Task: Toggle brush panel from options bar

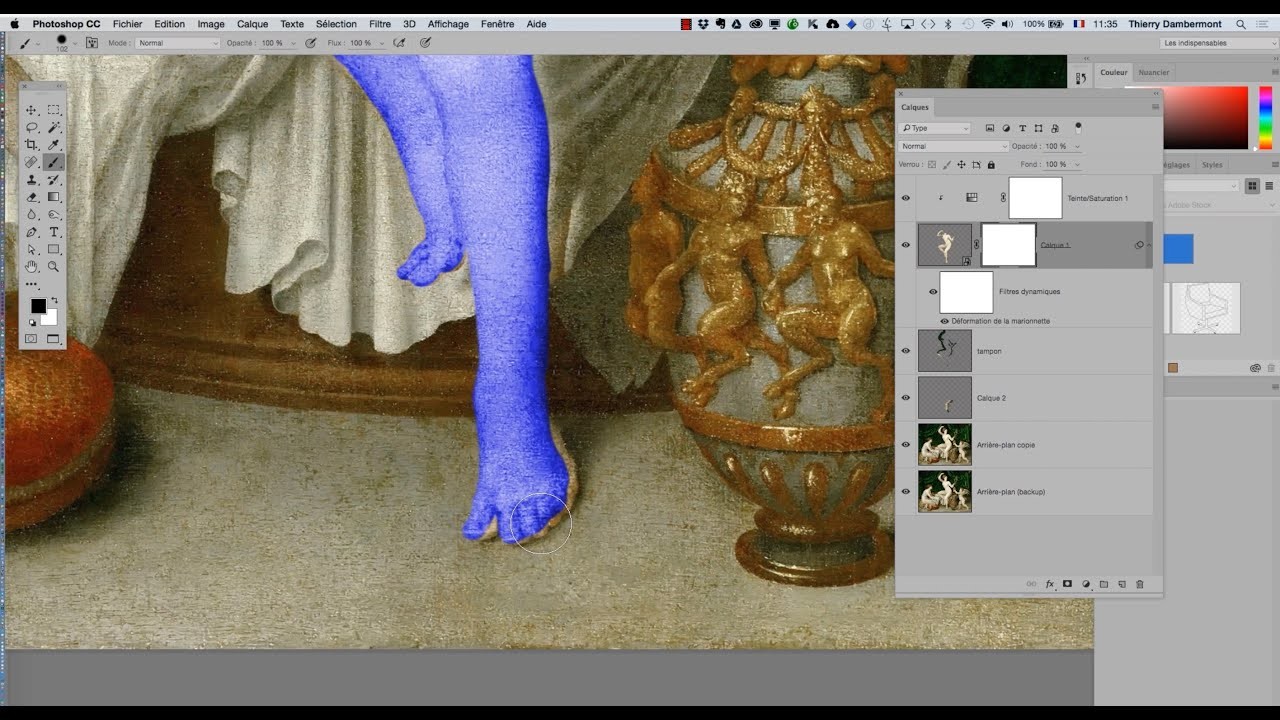Action: (x=91, y=43)
